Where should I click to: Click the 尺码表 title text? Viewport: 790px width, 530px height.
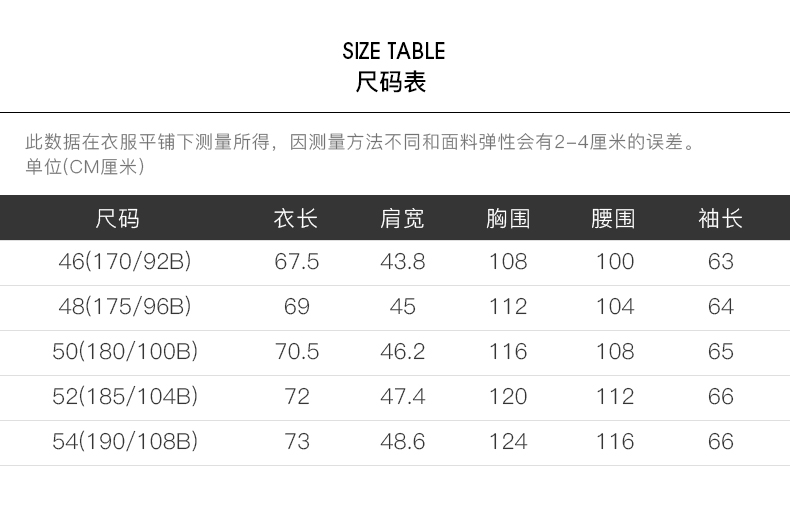coord(391,82)
